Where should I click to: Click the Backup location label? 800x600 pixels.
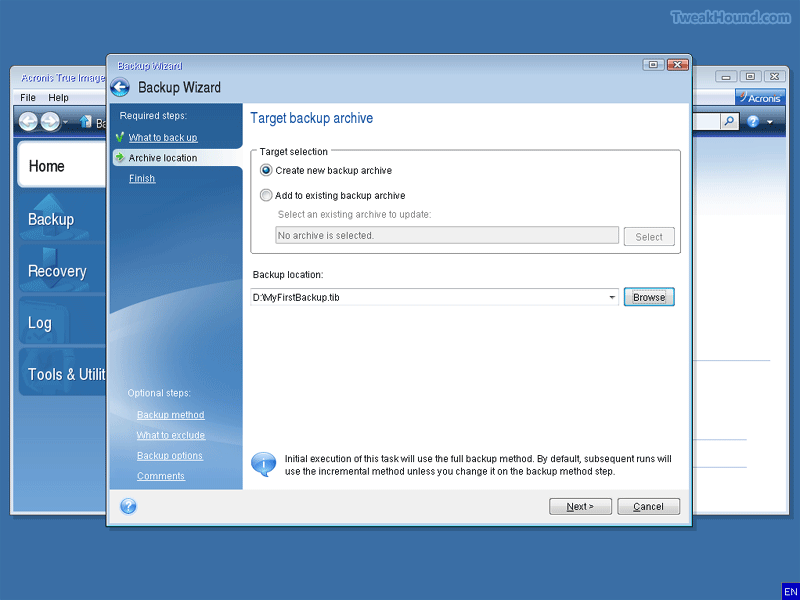click(x=288, y=274)
